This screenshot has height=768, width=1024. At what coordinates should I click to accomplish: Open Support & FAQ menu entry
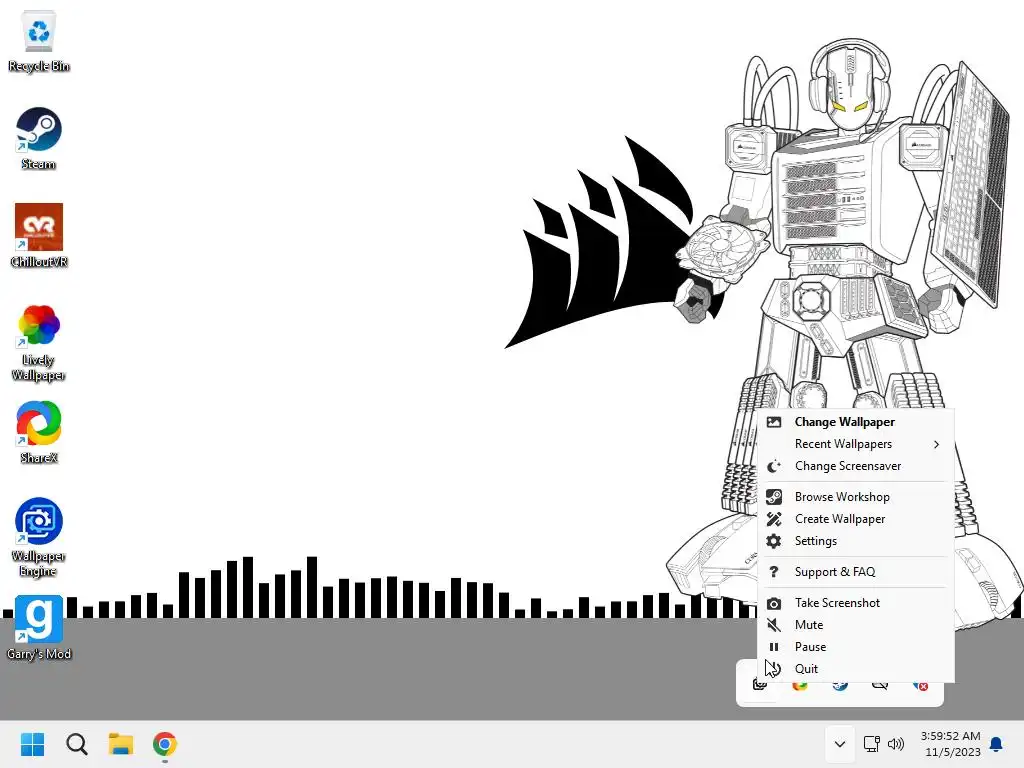coord(856,572)
